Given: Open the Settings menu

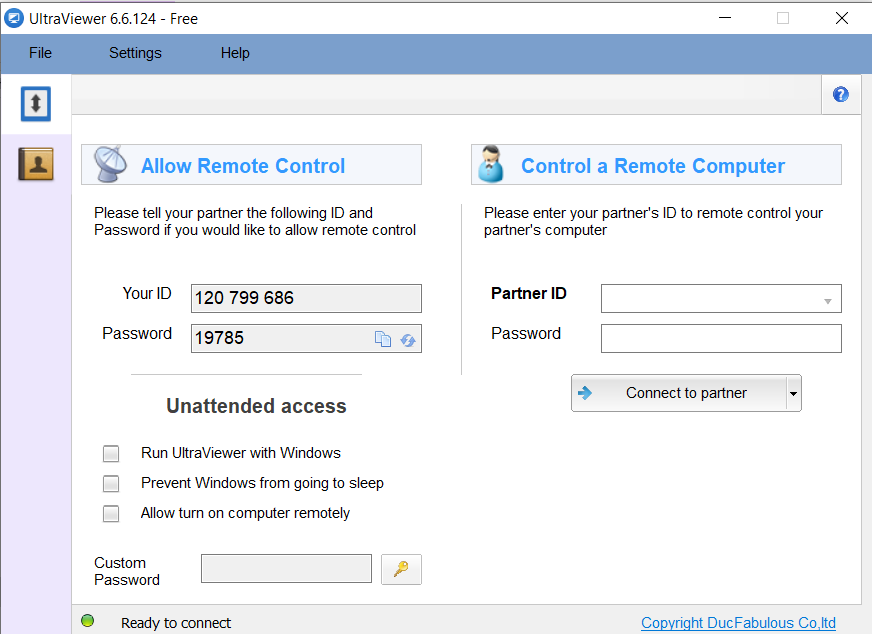Looking at the screenshot, I should click(135, 53).
